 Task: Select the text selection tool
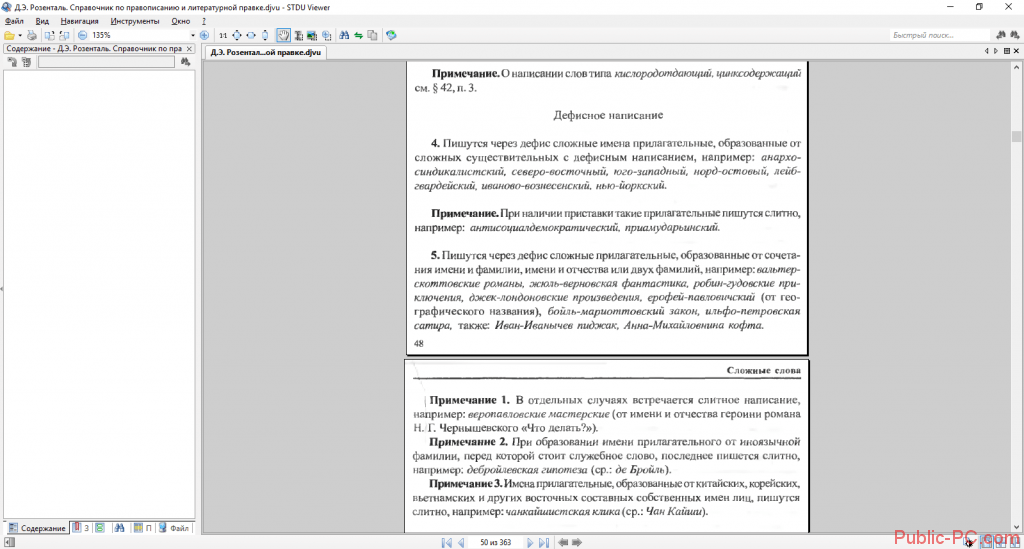pyautogui.click(x=298, y=35)
